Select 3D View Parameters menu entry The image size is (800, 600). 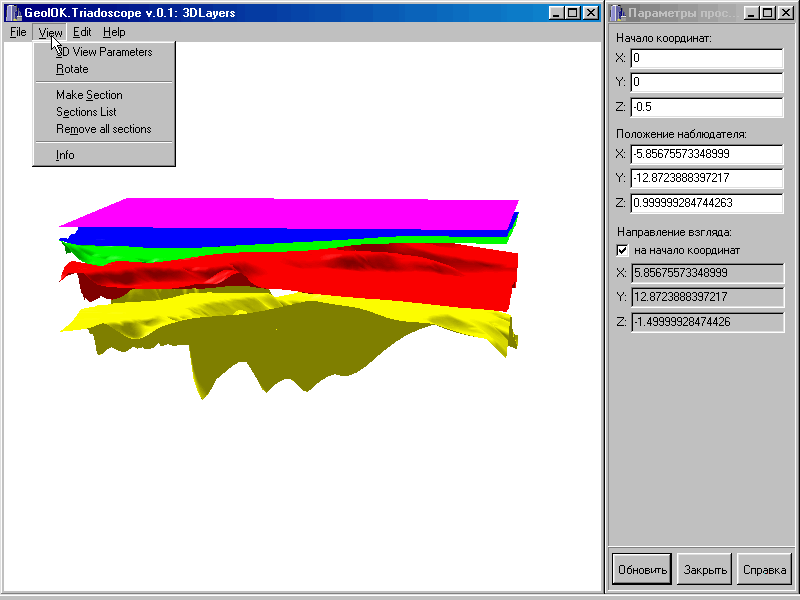(x=104, y=52)
